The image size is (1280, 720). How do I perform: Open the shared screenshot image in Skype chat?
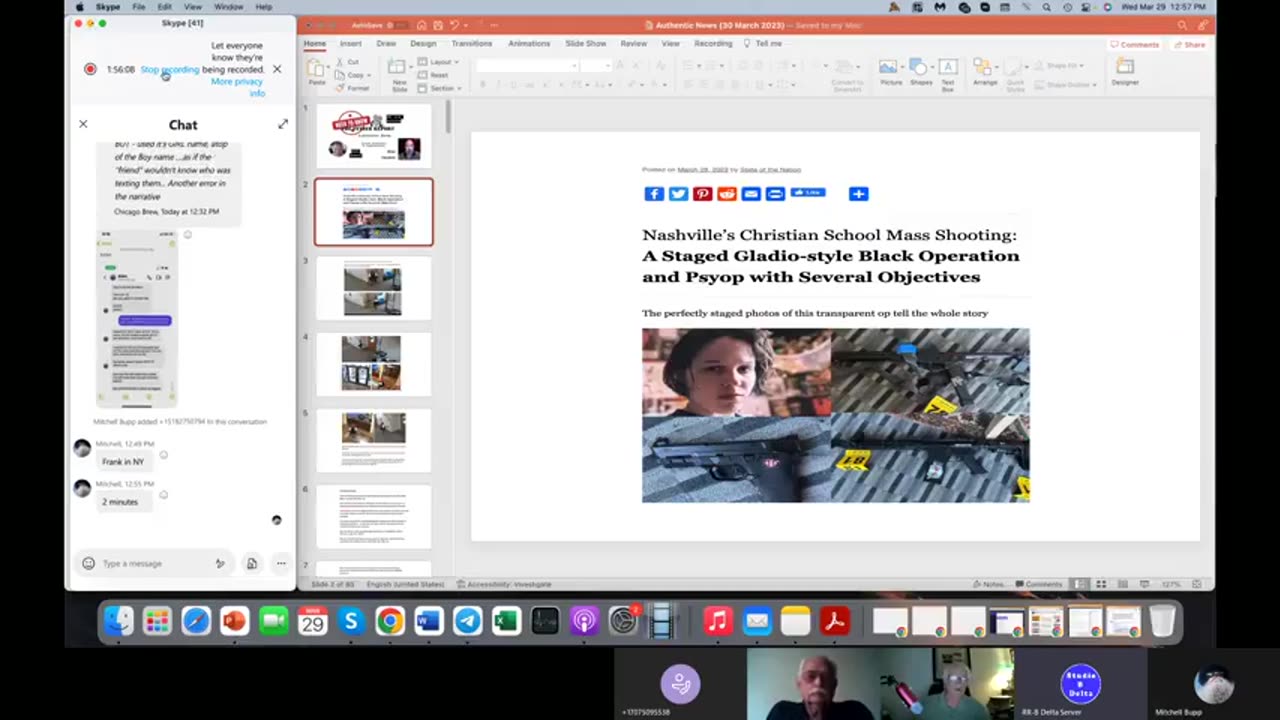(x=137, y=318)
